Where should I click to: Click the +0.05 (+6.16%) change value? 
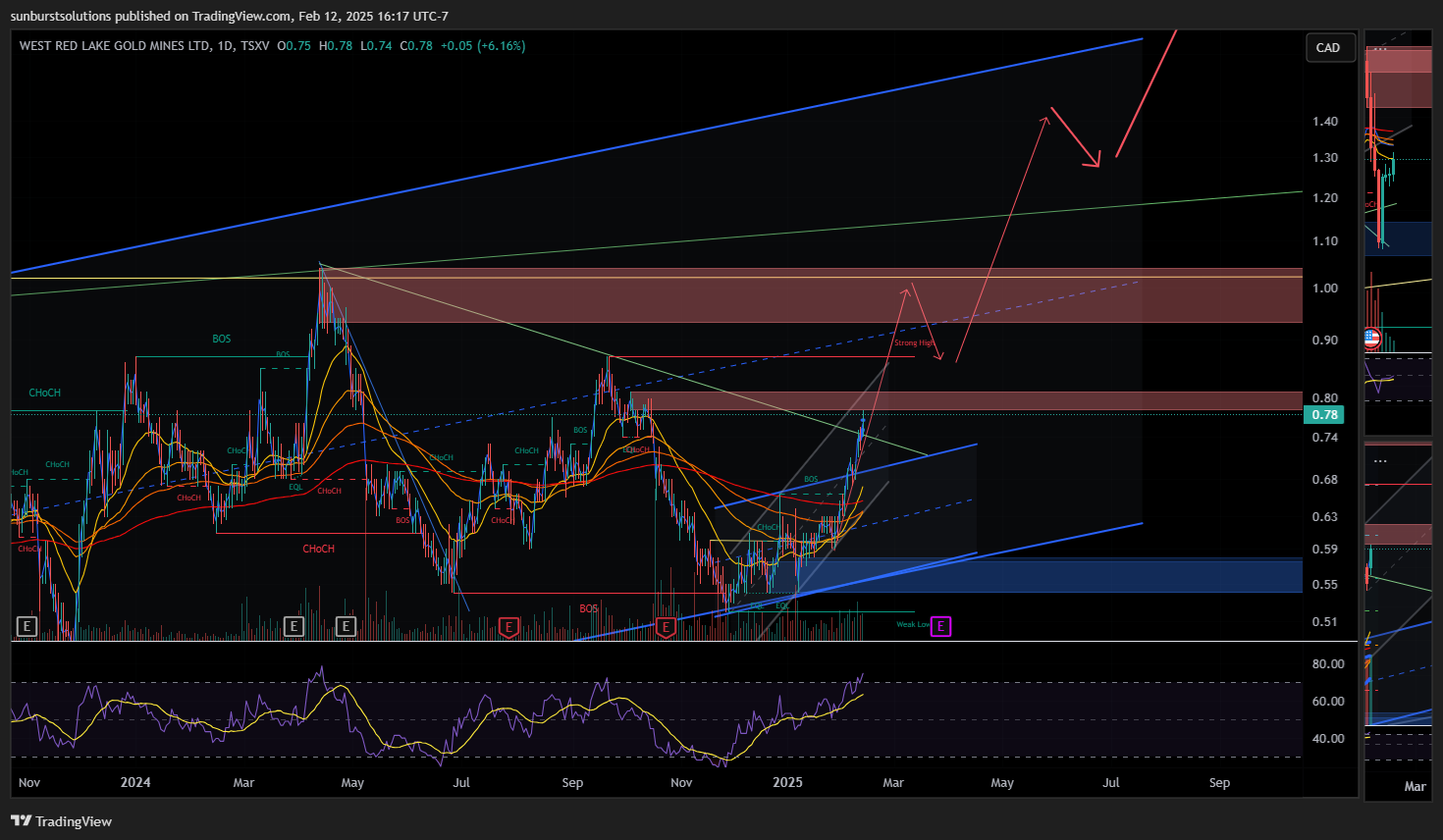click(483, 45)
